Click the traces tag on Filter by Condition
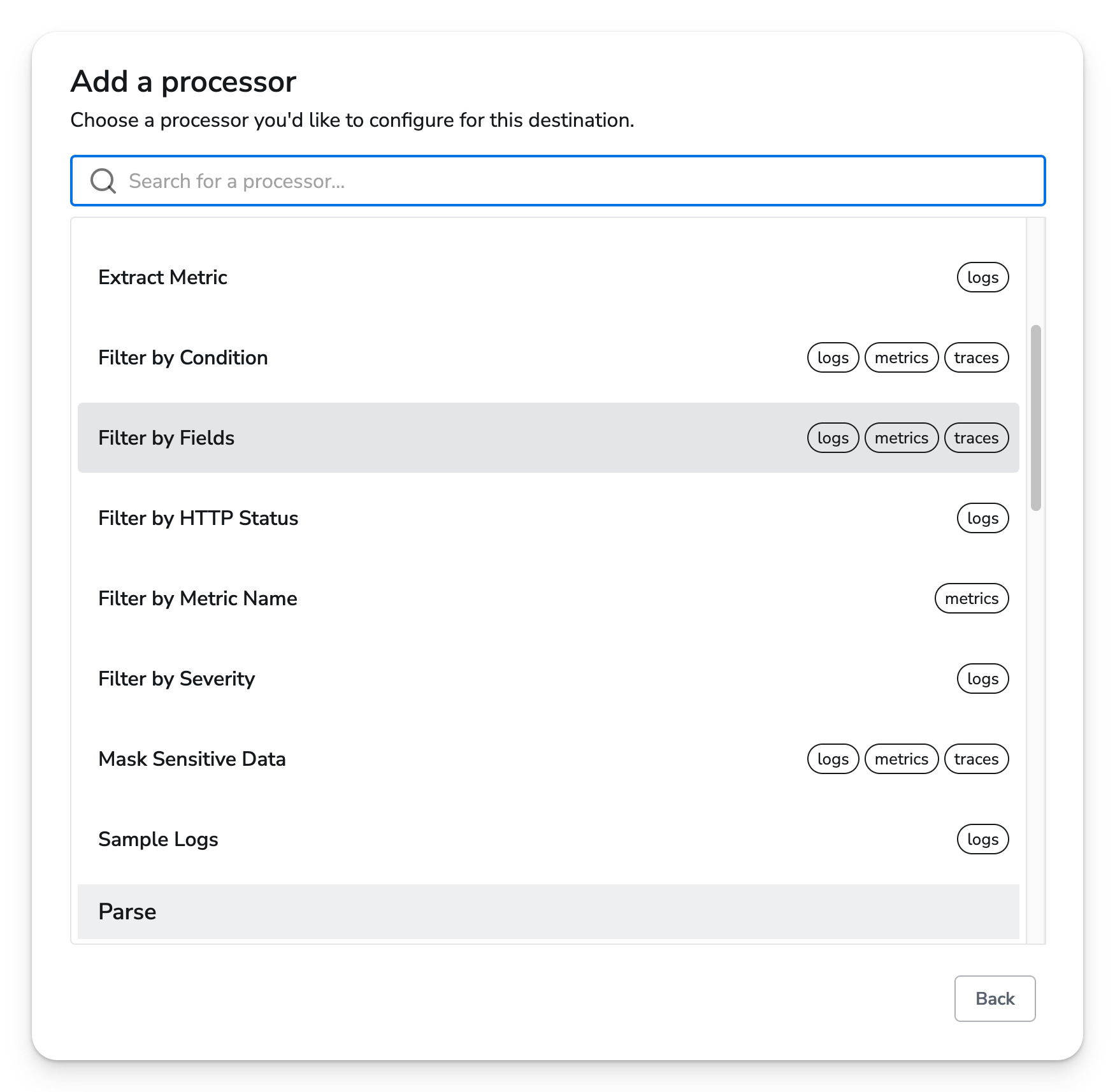The height and width of the screenshot is (1092, 1115). click(976, 357)
